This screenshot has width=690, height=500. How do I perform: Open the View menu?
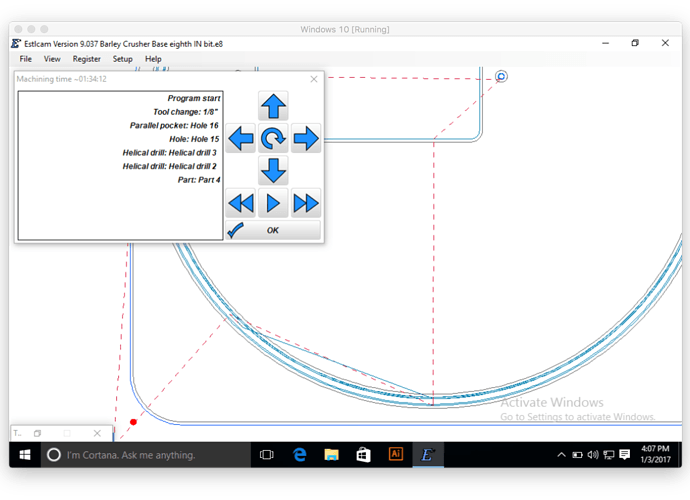click(52, 59)
